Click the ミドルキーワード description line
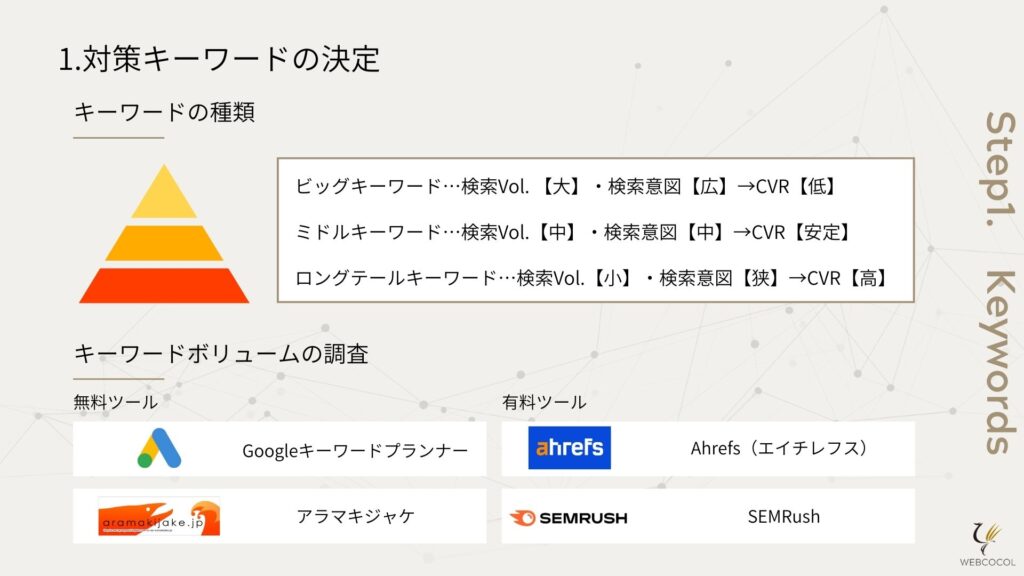 573,232
